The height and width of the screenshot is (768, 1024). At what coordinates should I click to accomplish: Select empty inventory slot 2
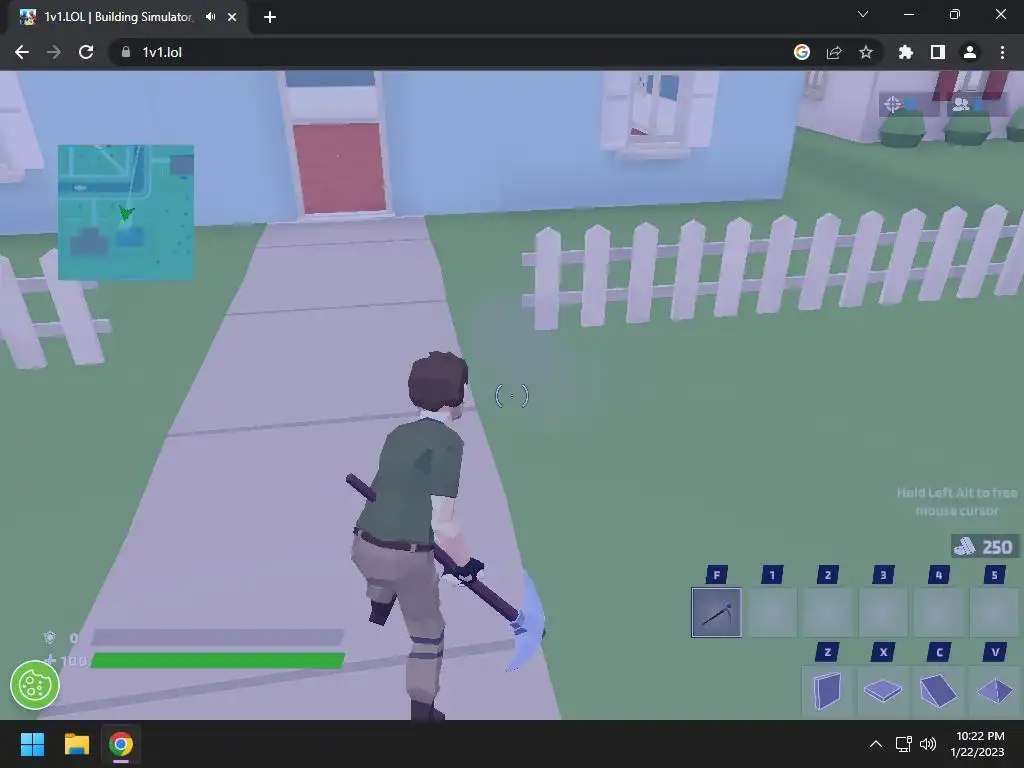827,613
